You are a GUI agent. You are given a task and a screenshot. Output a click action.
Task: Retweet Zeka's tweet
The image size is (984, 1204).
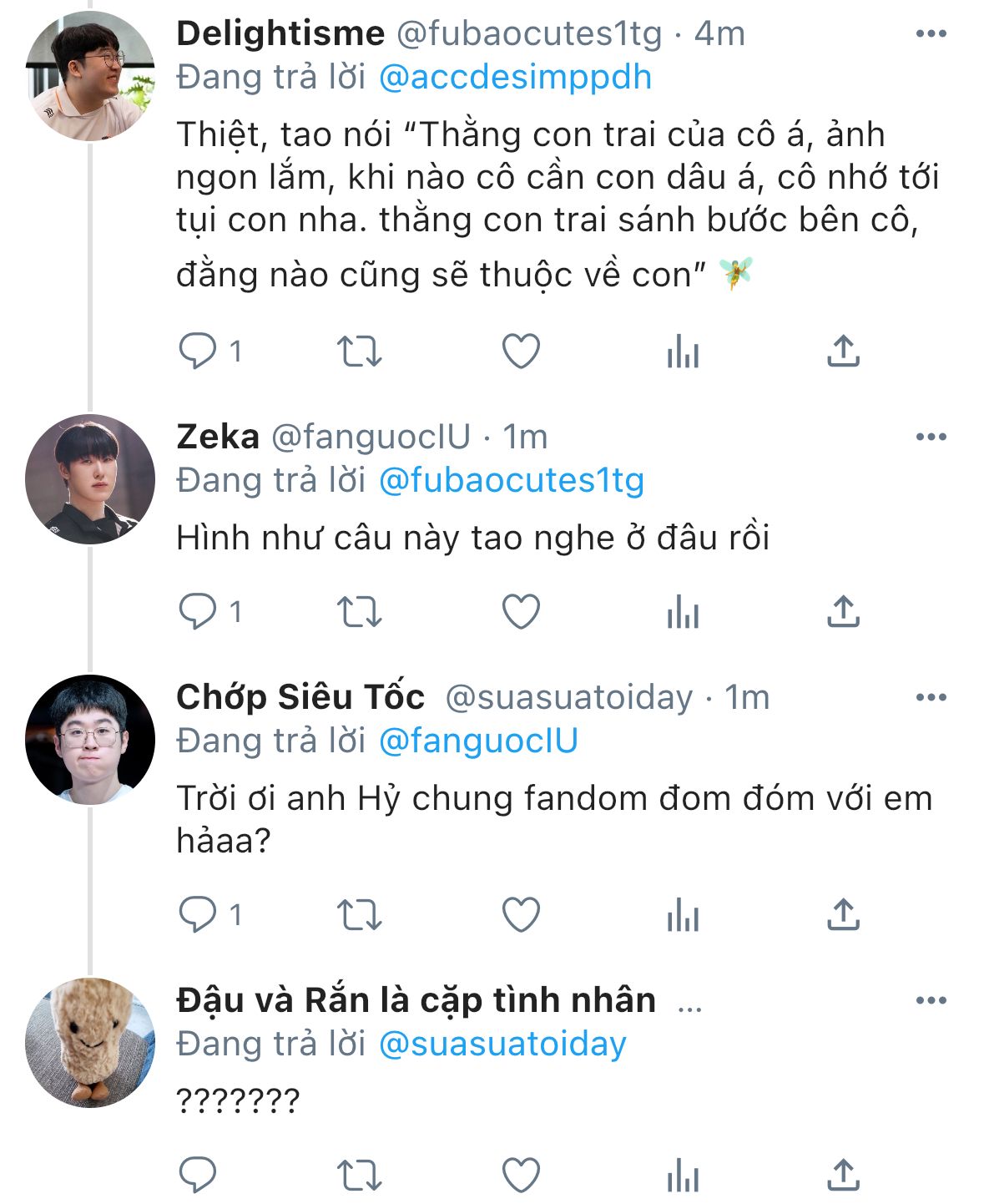359,612
